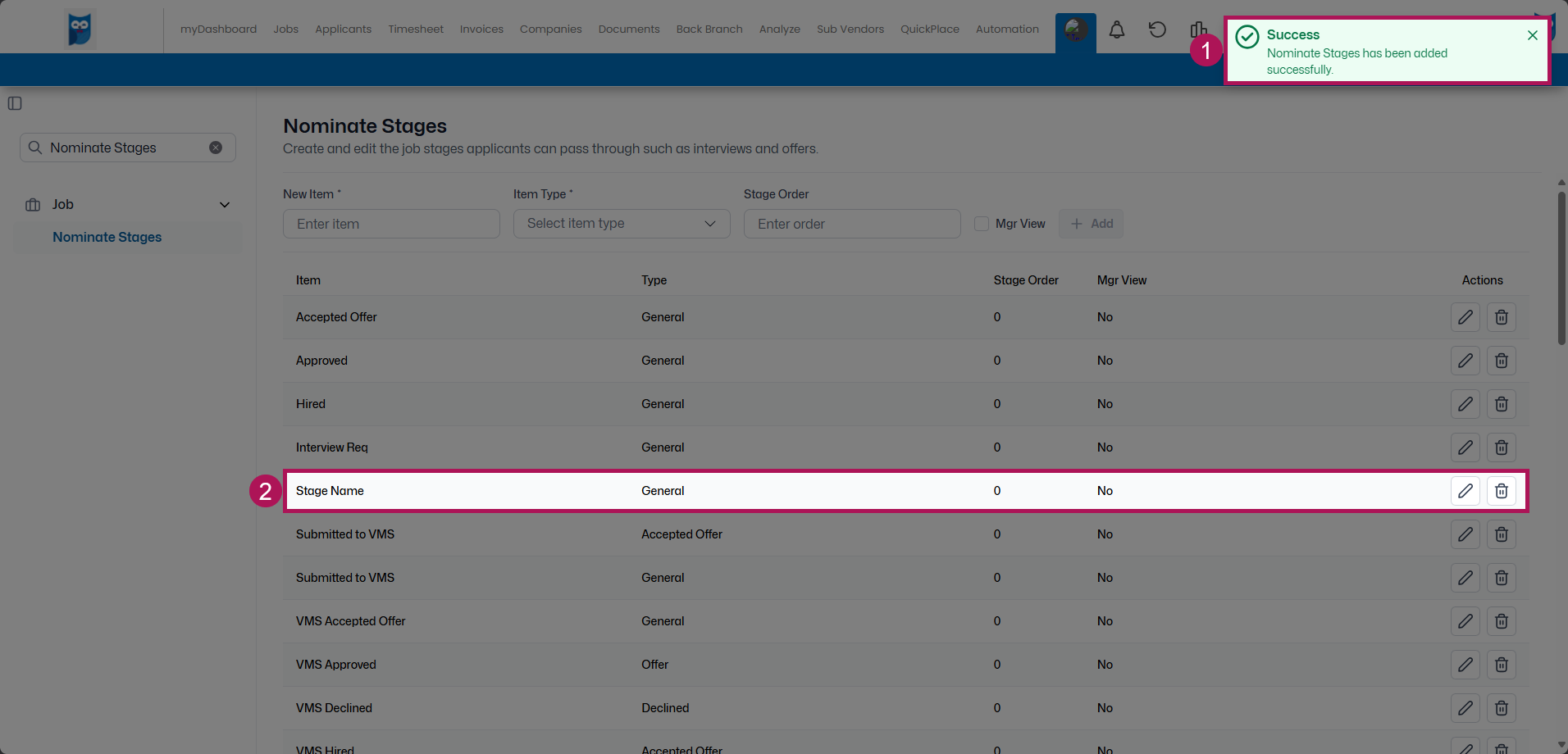Open the Analyze menu
This screenshot has width=1568, height=754.
point(780,30)
